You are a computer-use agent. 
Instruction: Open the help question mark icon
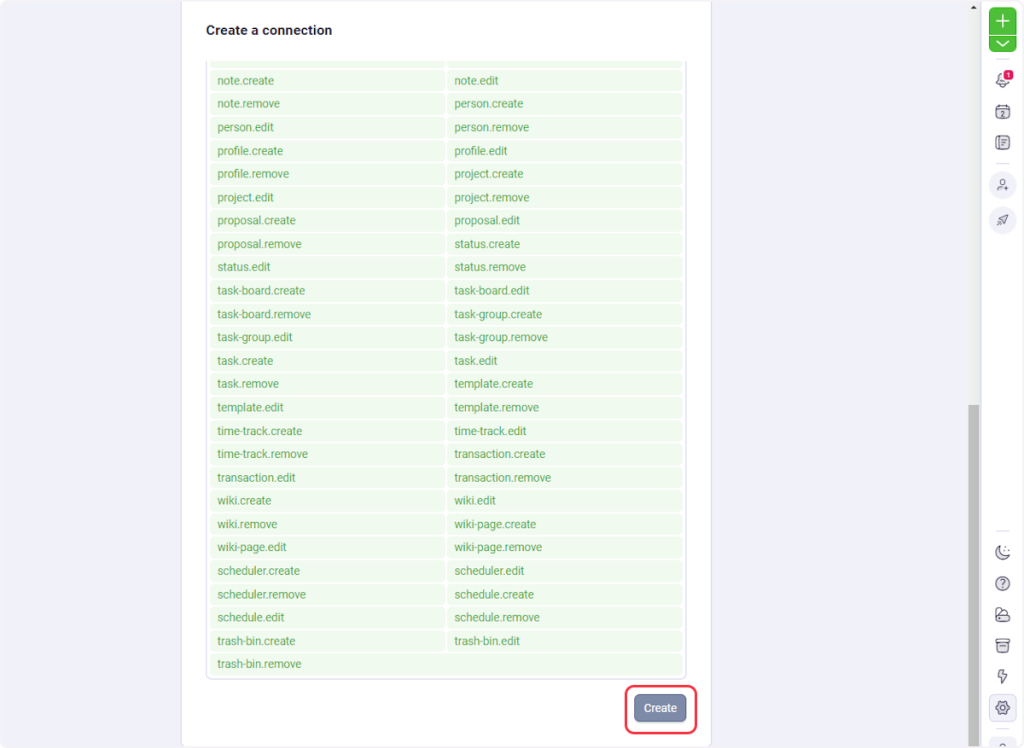(1002, 584)
